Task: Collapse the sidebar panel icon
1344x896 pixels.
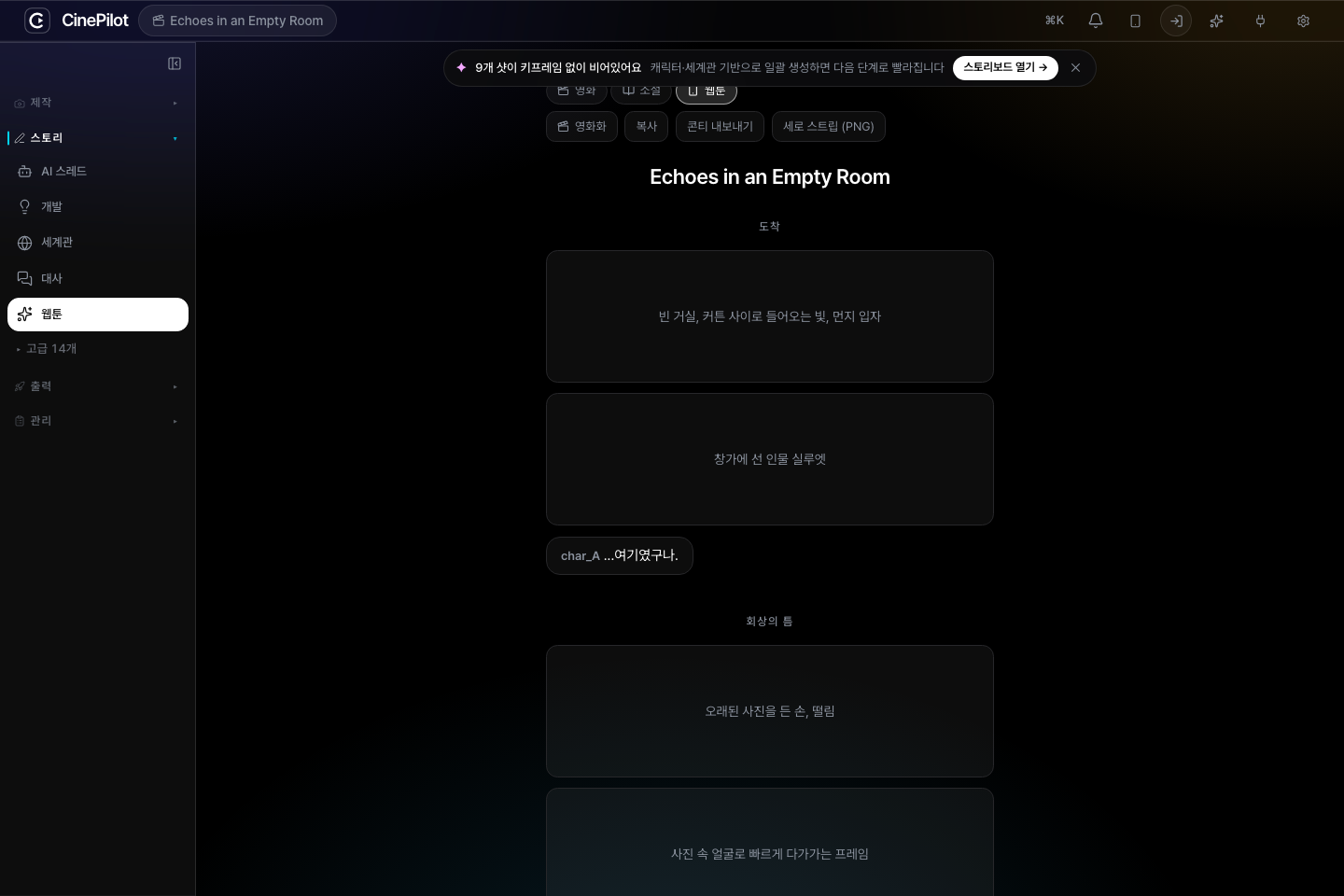Action: pyautogui.click(x=175, y=63)
